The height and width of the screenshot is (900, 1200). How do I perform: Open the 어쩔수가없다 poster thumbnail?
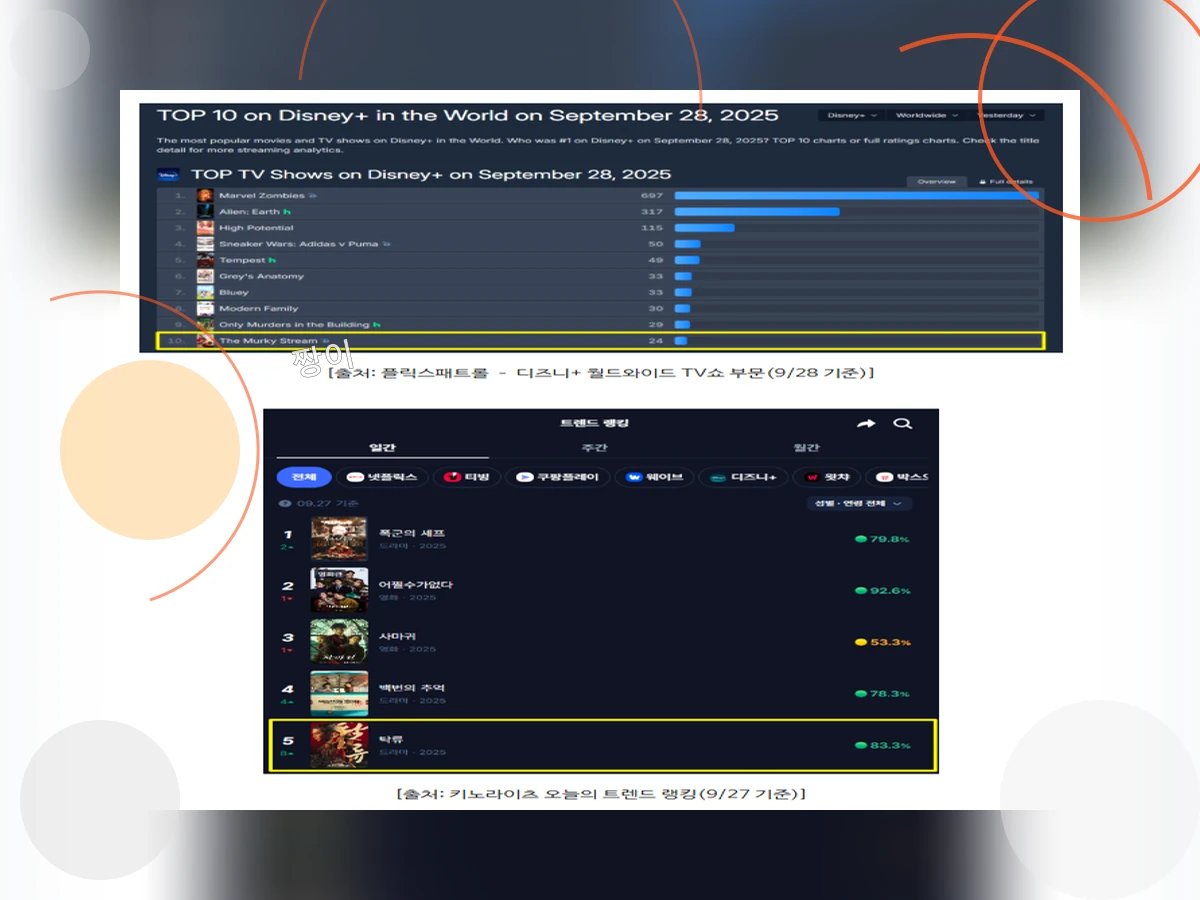coord(339,590)
